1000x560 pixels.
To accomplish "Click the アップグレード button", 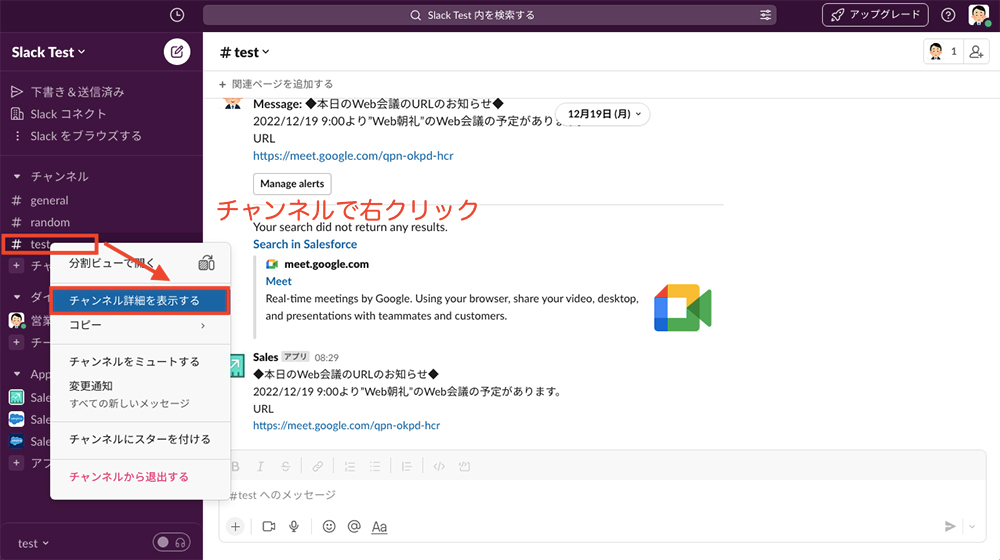I will tap(875, 15).
